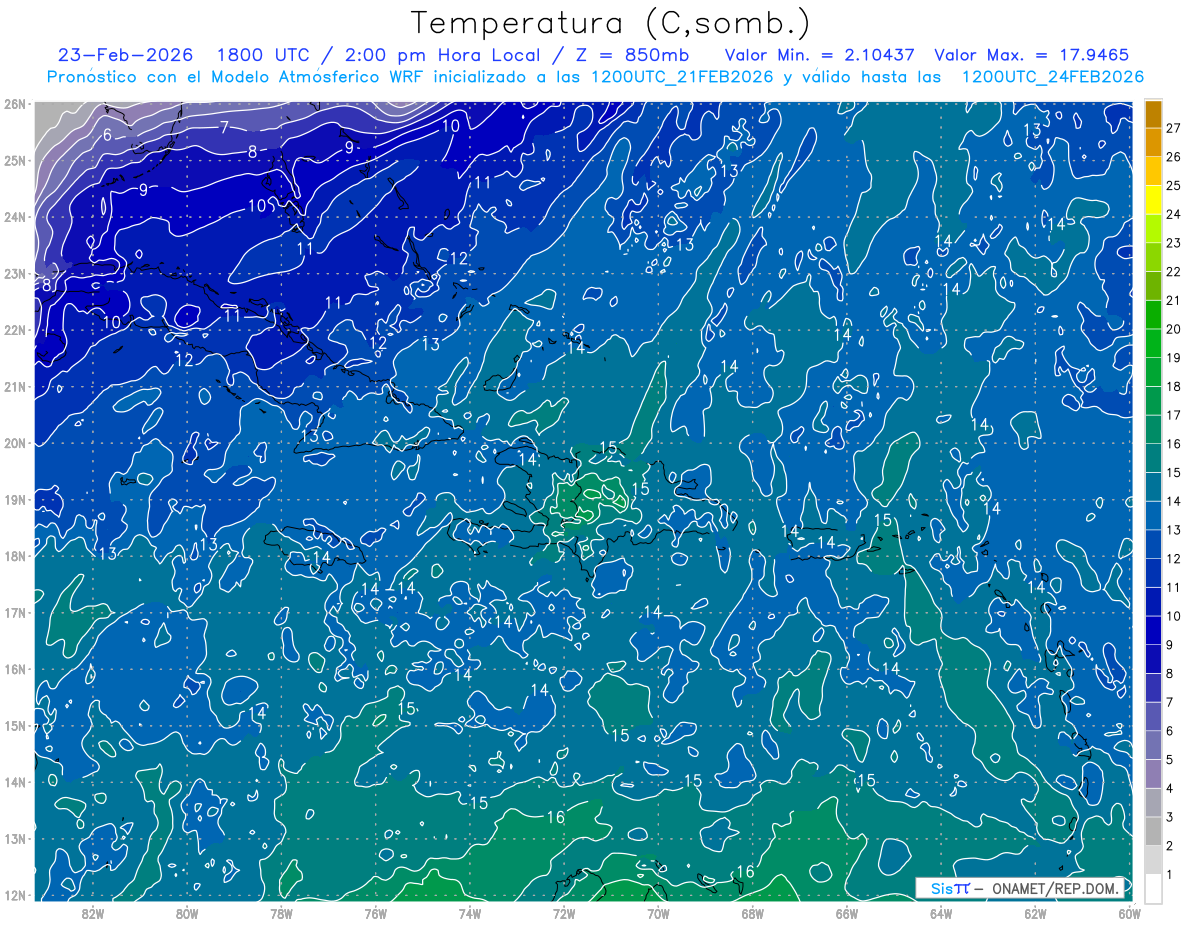
Task: Click the colorbar segment between 14 and 15
Action: [x=1154, y=487]
